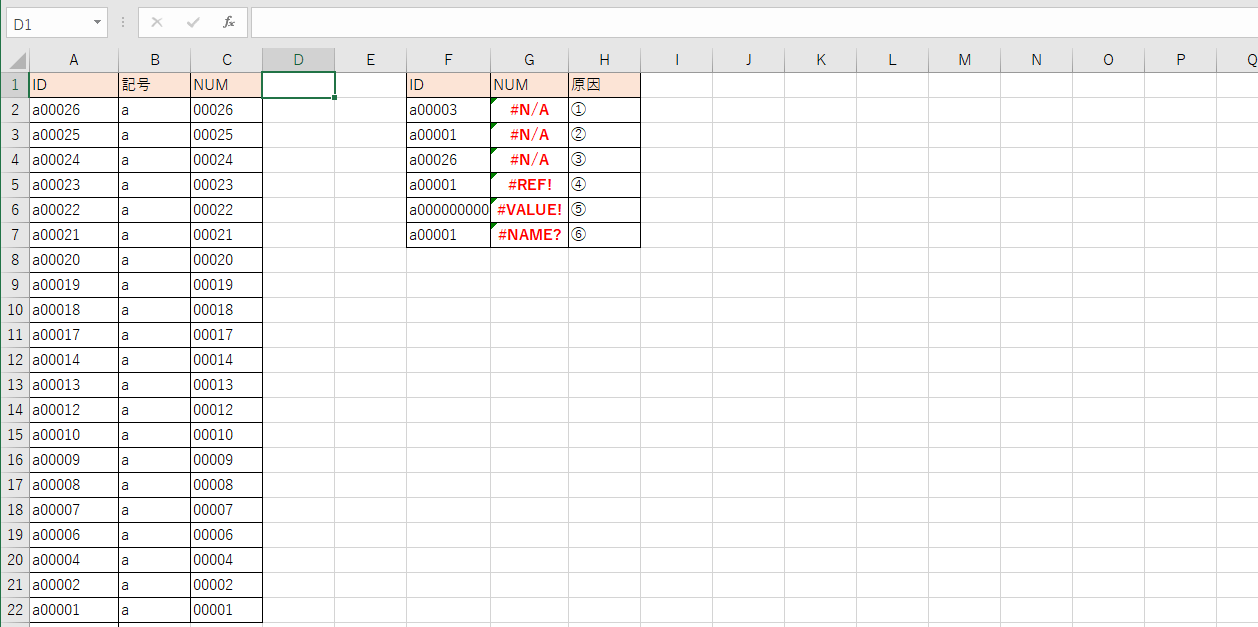Select the NUM header cell in column C
This screenshot has height=627, width=1258.
pos(226,84)
